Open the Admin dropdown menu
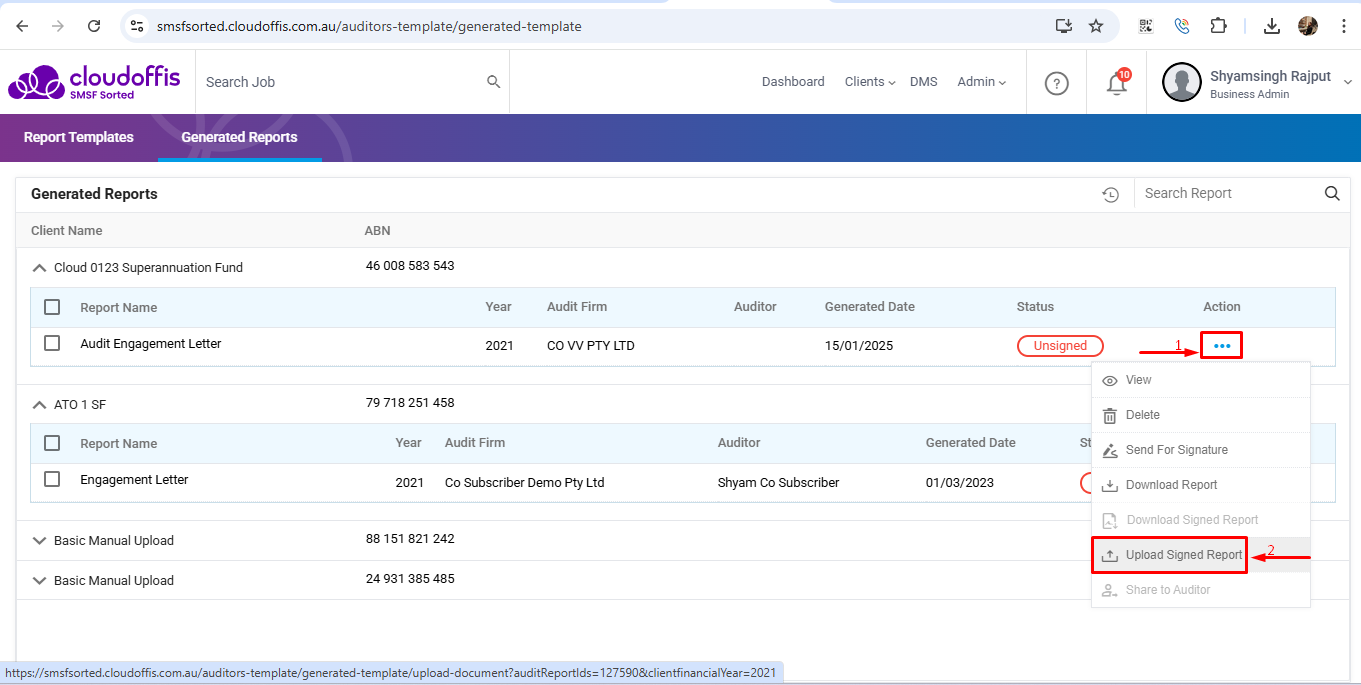The height and width of the screenshot is (685, 1361). click(x=981, y=82)
